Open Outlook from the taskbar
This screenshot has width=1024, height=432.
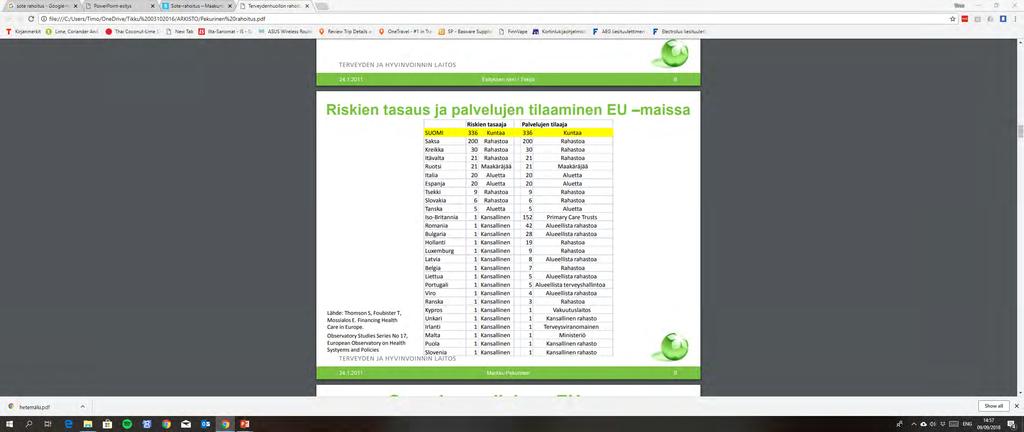point(205,424)
